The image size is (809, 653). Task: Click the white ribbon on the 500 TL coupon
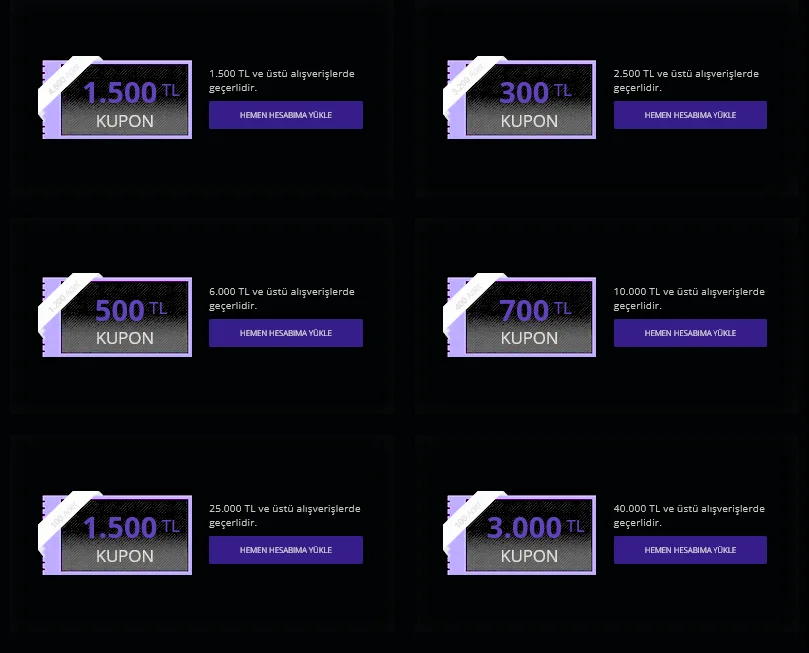click(56, 300)
